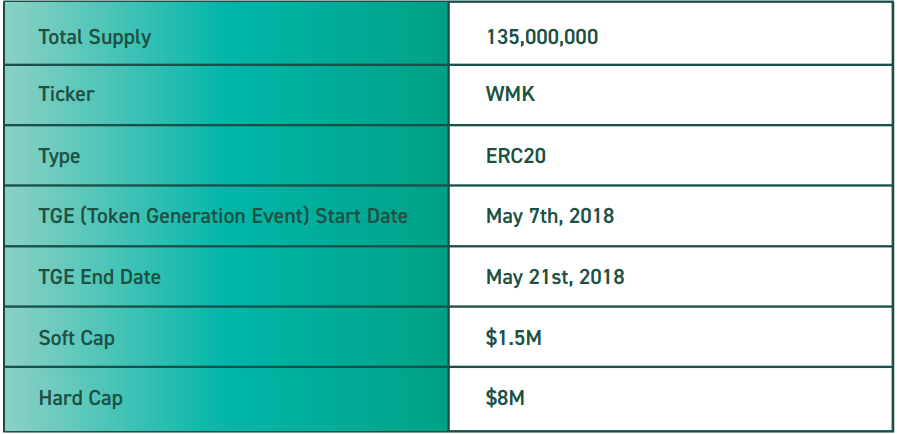Viewport: 897px width, 434px height.
Task: Select the May 7th, 2018 date
Action: [x=550, y=216]
